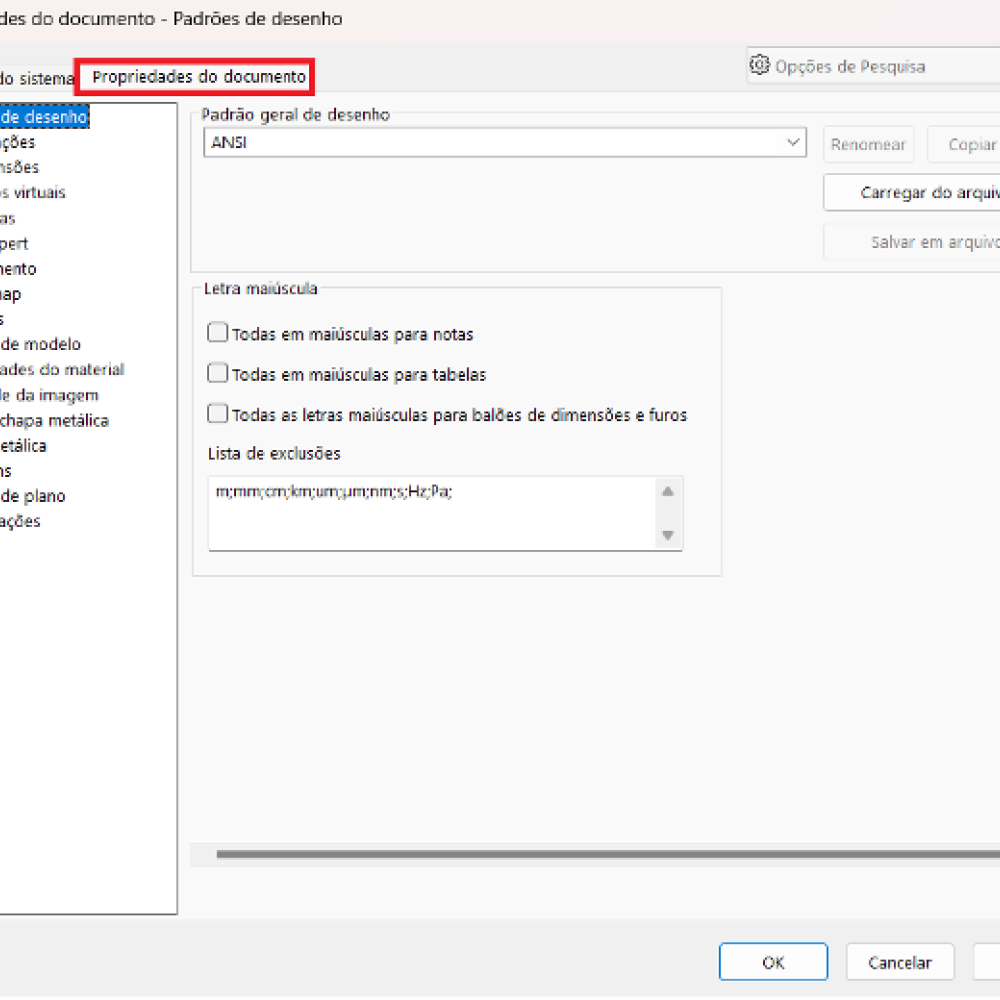This screenshot has height=1000, width=1000.
Task: Enable Todas em maiúsculas para notas
Action: [x=218, y=333]
